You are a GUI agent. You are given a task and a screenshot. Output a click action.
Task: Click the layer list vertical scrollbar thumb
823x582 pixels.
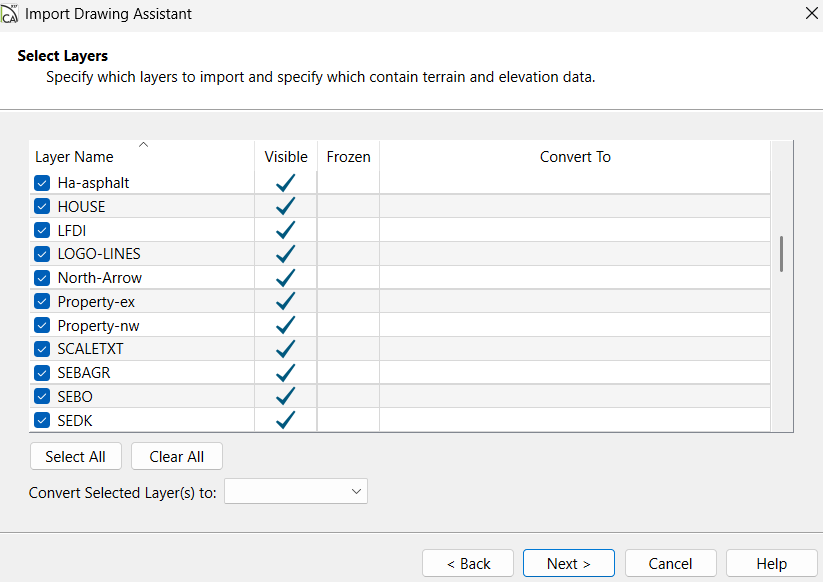pos(781,254)
